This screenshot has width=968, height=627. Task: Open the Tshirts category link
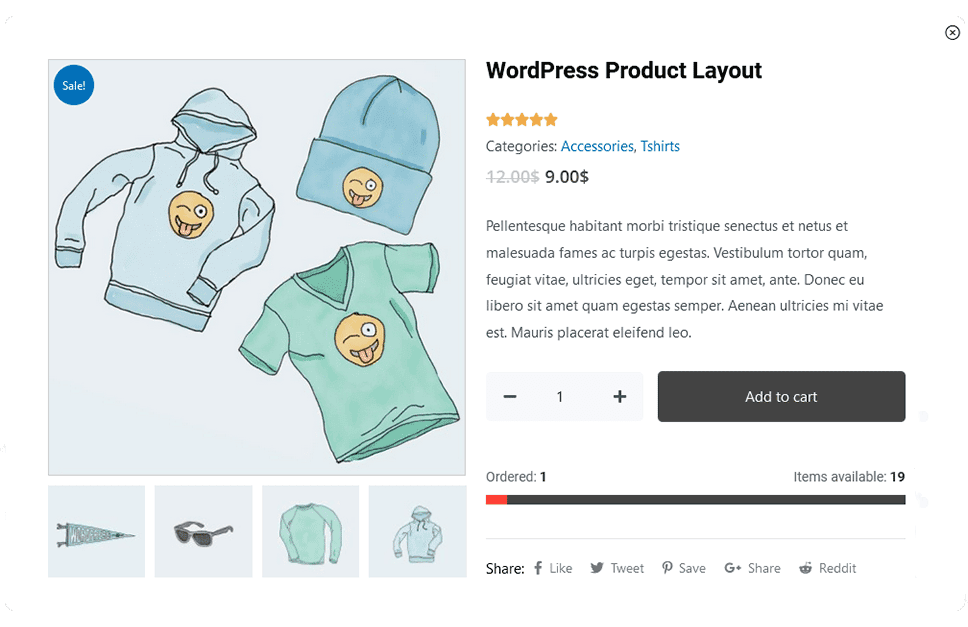[x=660, y=146]
